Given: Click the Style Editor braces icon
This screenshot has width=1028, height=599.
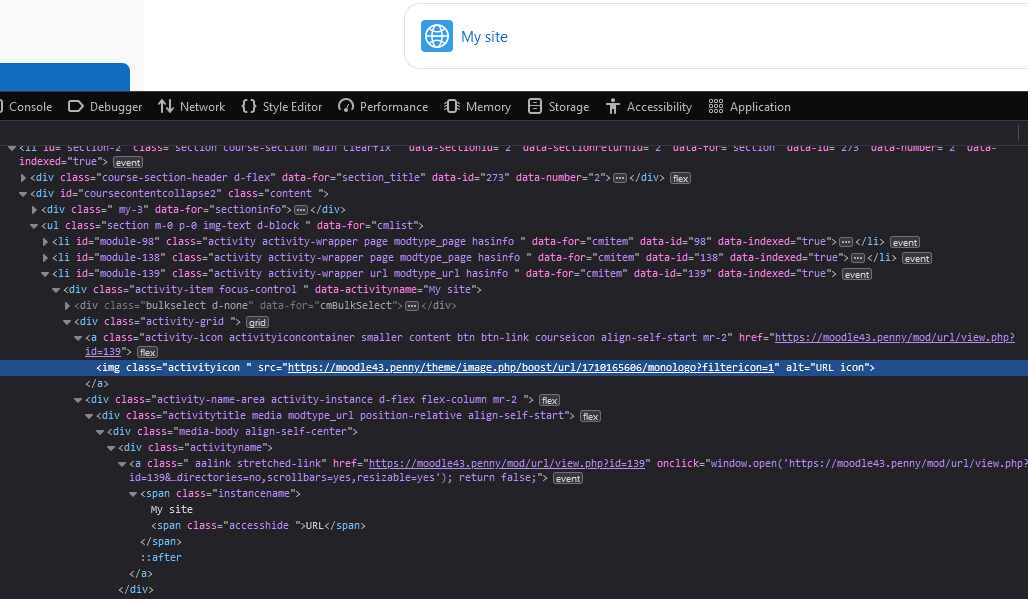Looking at the screenshot, I should click(x=248, y=106).
